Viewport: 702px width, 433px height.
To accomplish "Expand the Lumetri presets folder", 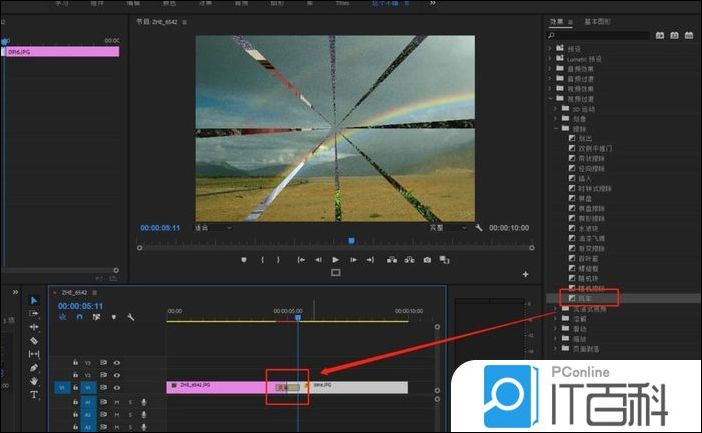I will coord(549,58).
